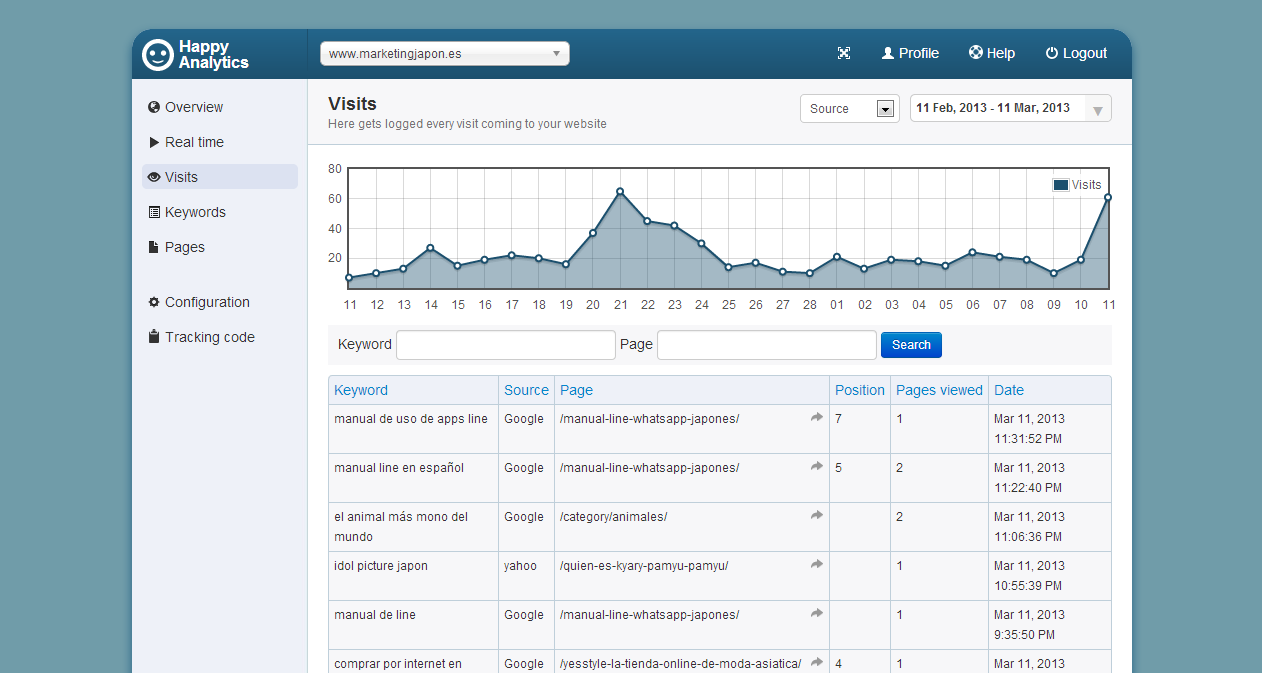Open the Help section
The height and width of the screenshot is (673, 1262).
click(x=991, y=54)
